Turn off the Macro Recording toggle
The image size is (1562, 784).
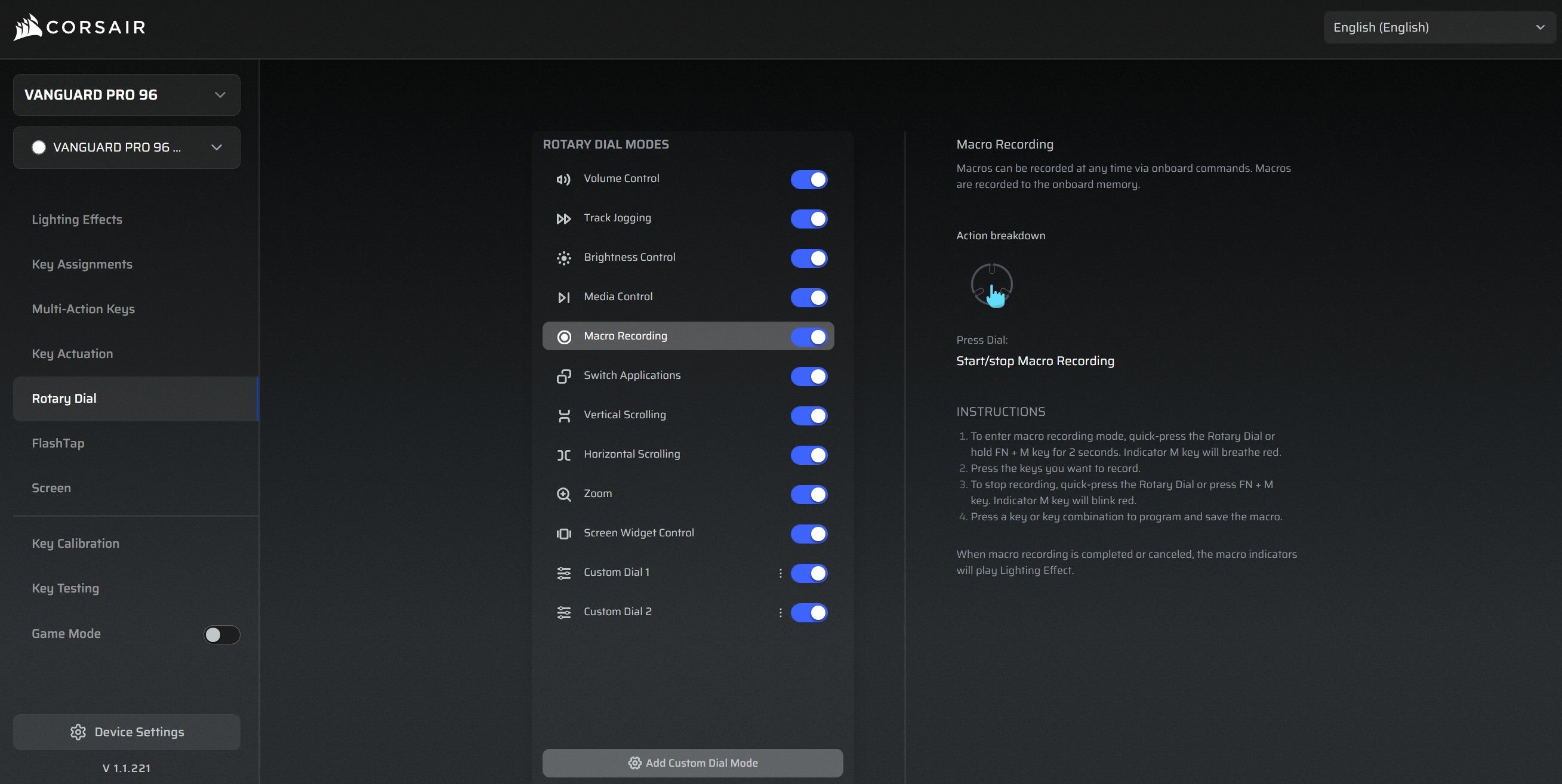point(808,337)
